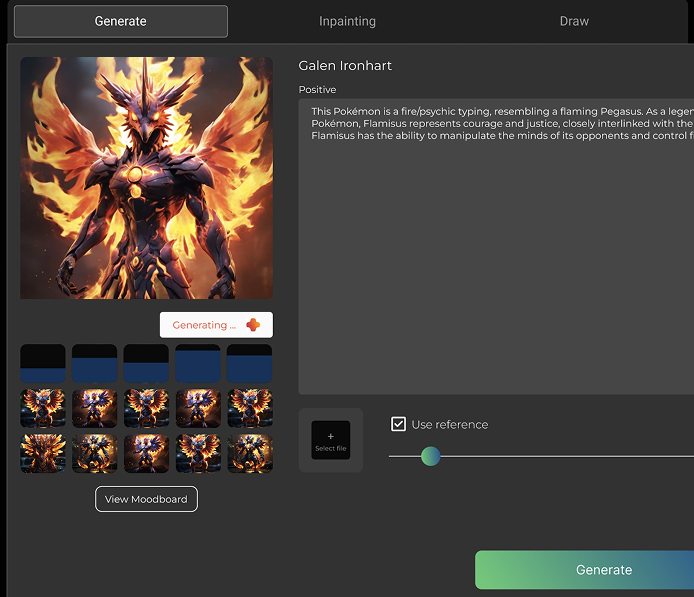The height and width of the screenshot is (597, 694).
Task: Open the Inpainting tab
Action: coord(347,21)
